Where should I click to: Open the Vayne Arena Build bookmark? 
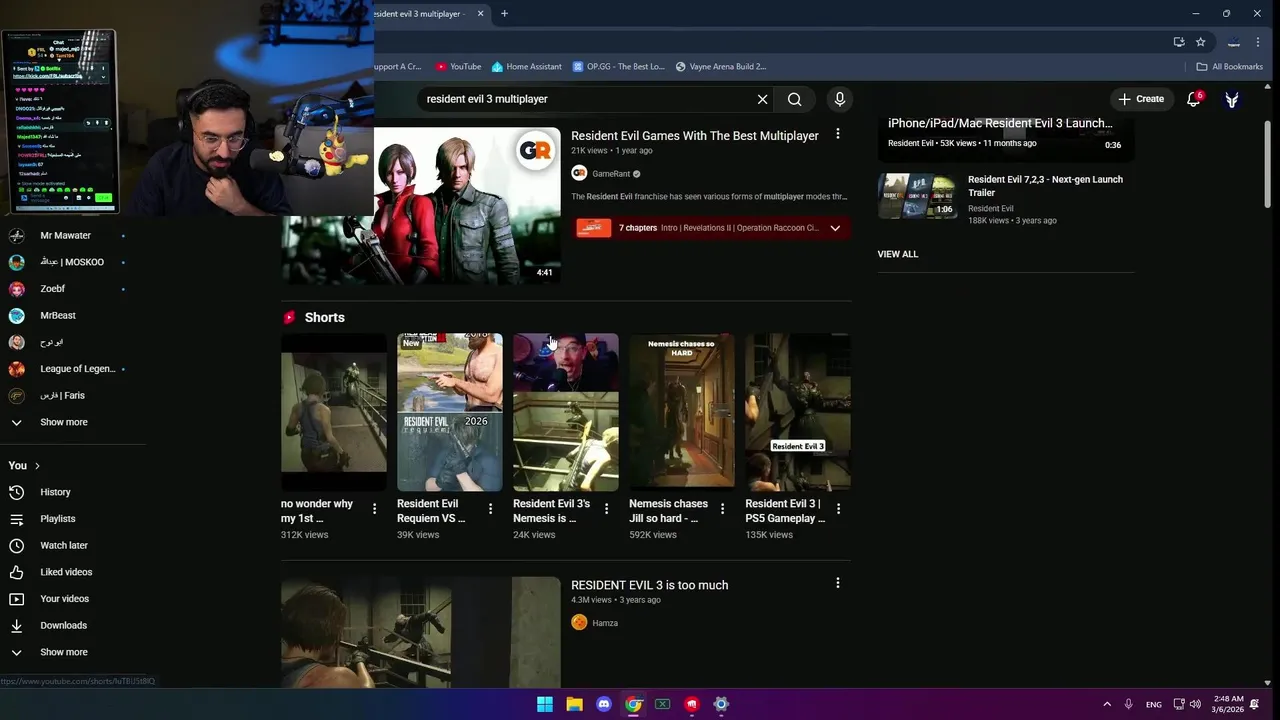point(720,67)
